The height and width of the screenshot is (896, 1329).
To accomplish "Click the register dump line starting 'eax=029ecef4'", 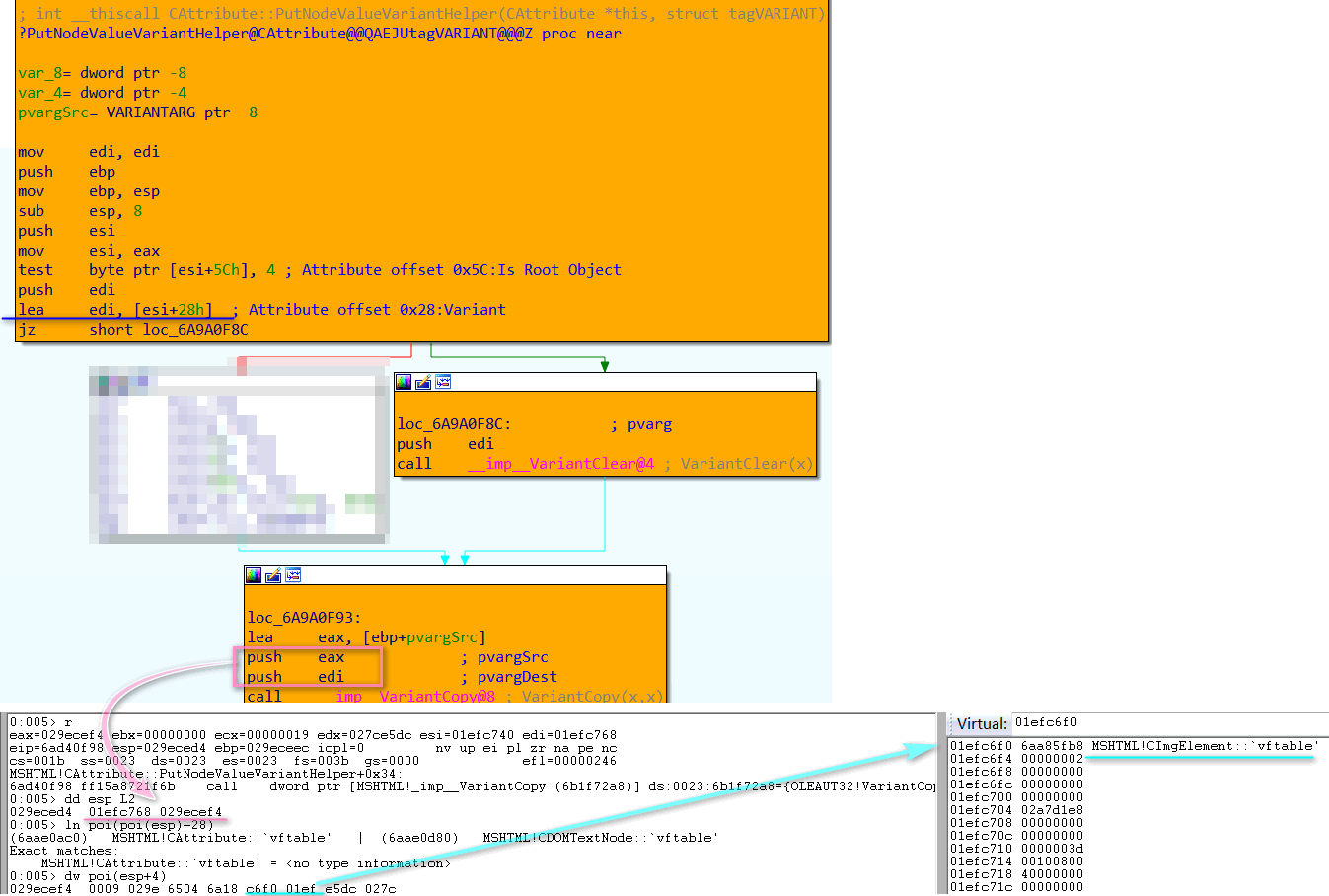I will pos(313,735).
